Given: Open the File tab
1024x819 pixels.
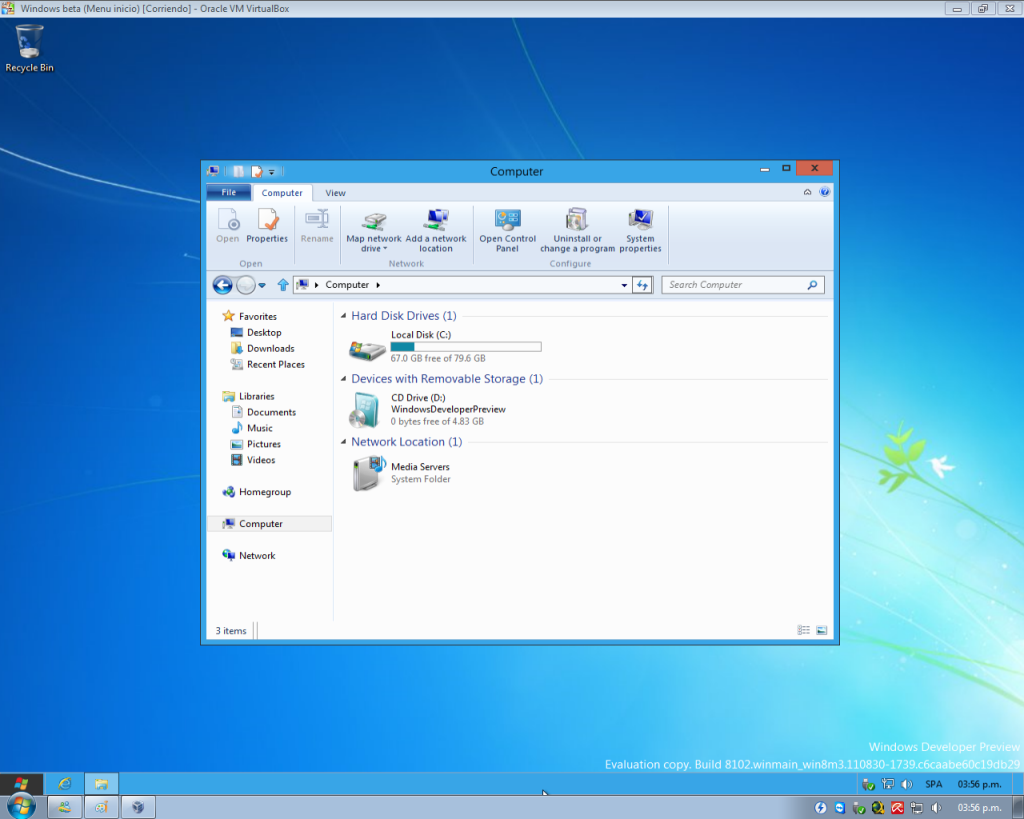Looking at the screenshot, I should click(229, 192).
